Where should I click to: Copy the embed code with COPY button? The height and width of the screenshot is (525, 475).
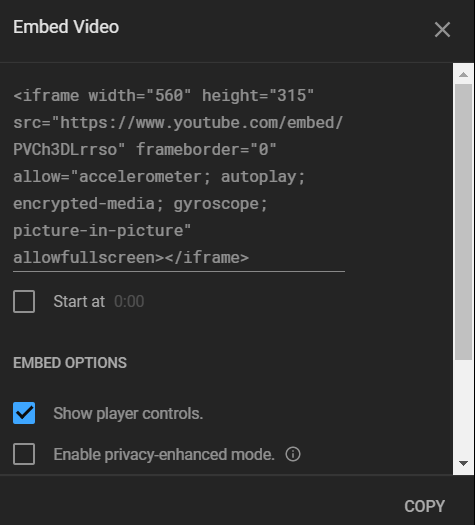click(424, 506)
